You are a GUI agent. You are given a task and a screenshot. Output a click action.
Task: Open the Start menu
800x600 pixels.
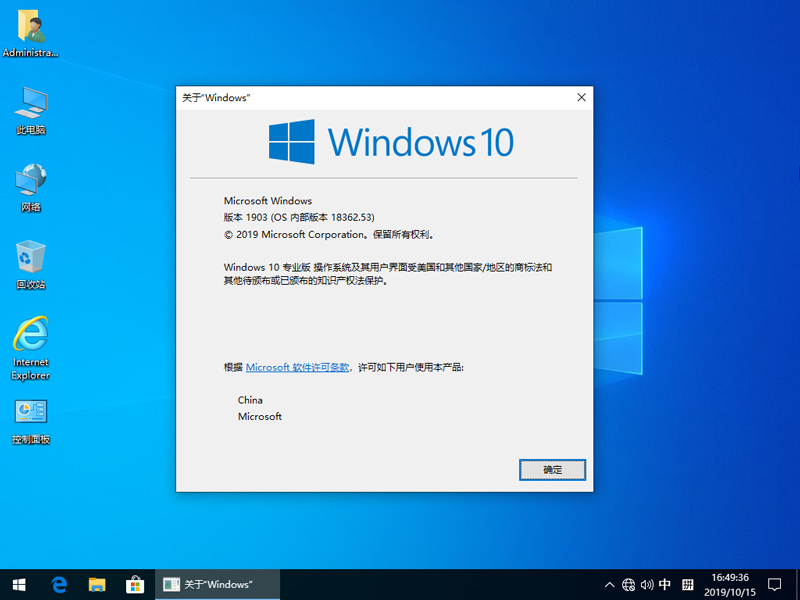tap(19, 584)
